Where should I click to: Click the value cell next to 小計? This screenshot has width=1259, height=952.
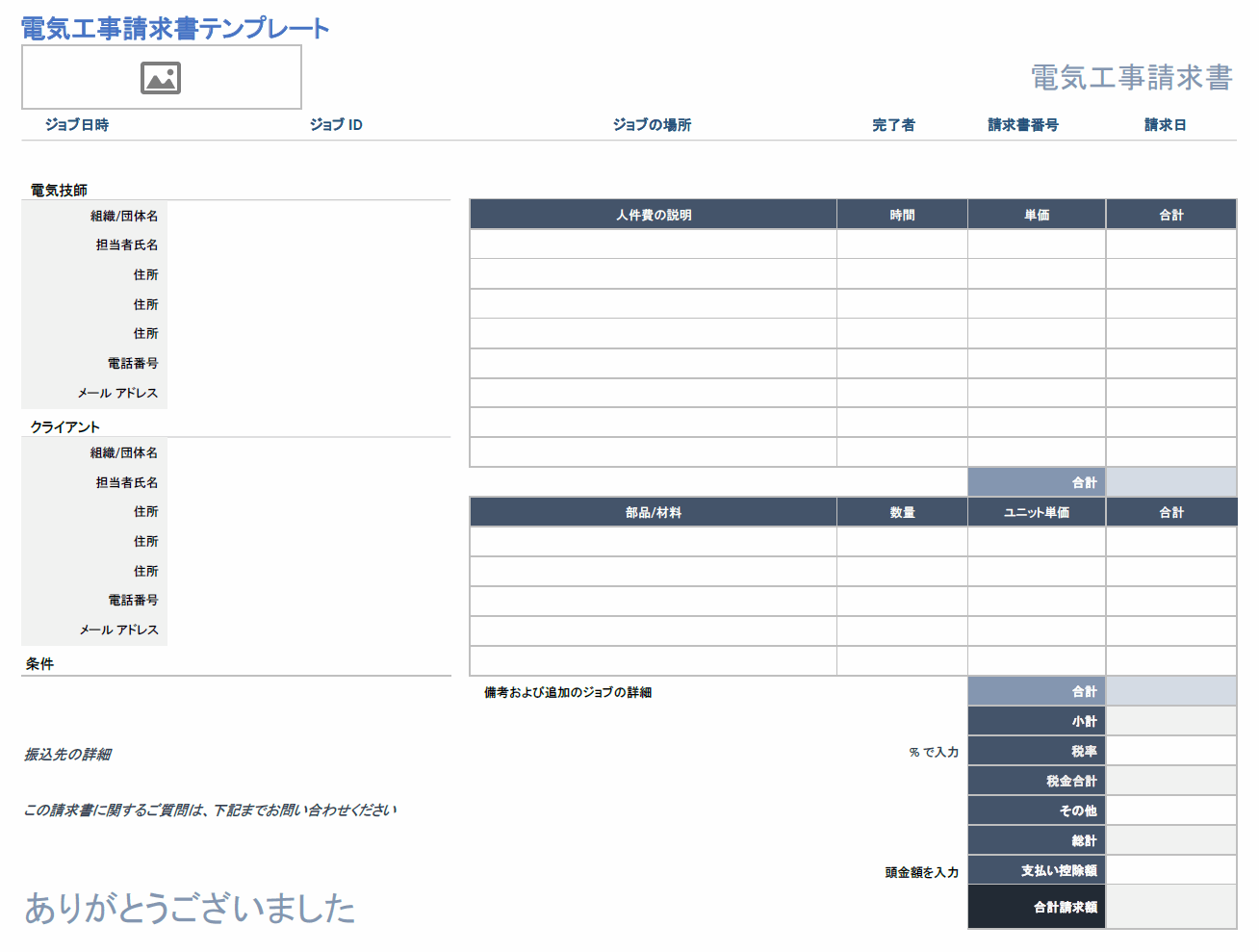click(1171, 721)
